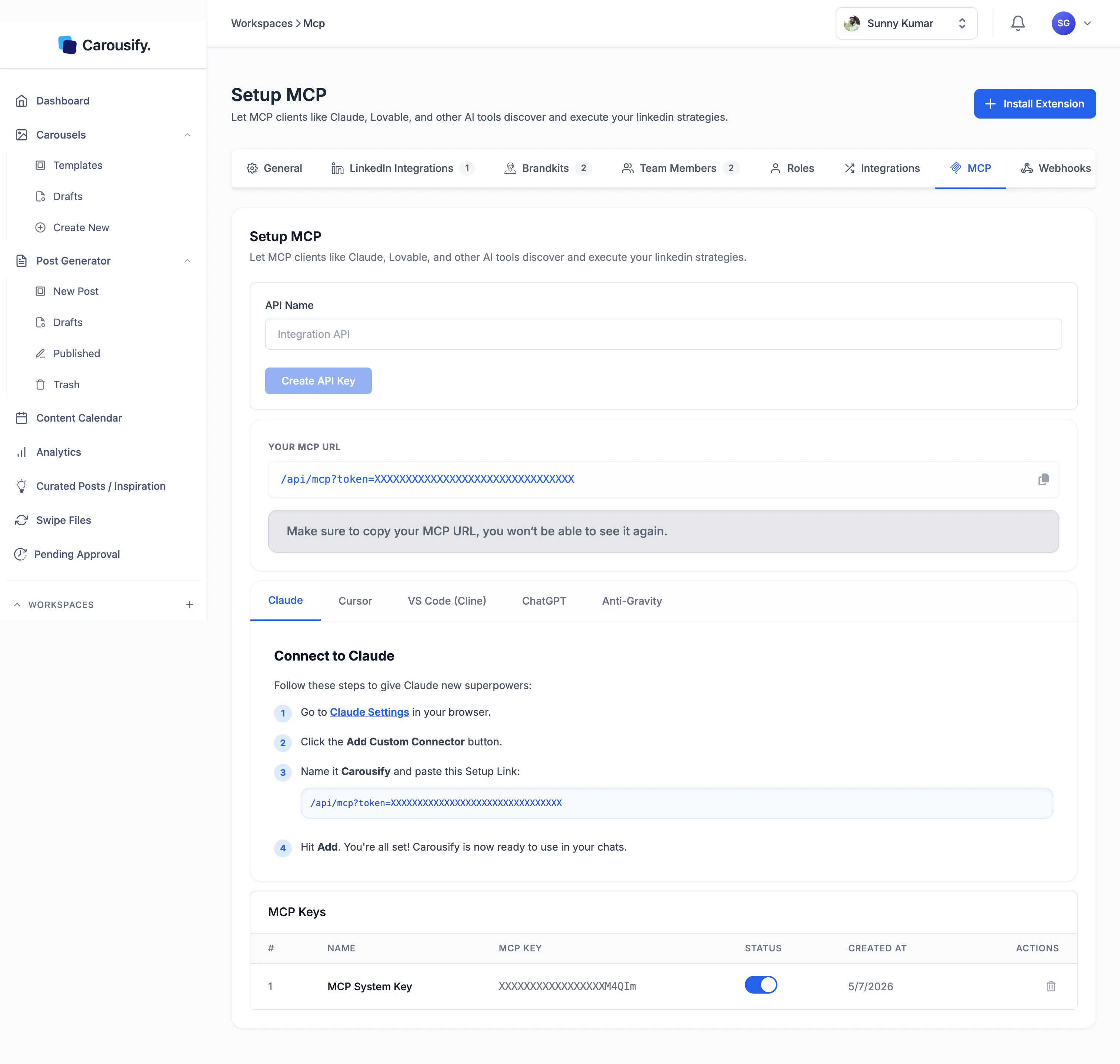Image resolution: width=1120 pixels, height=1064 pixels.
Task: Copy the MCP URL with copy icon
Action: coord(1043,479)
